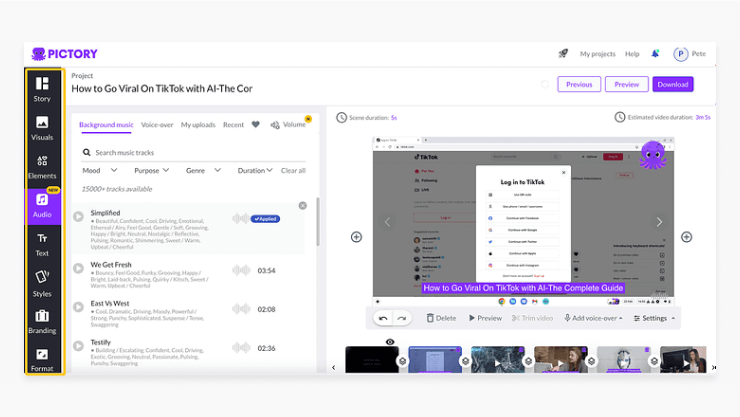Switch to Voice-over tab
Screen dimensions: 740x417
[x=157, y=125]
